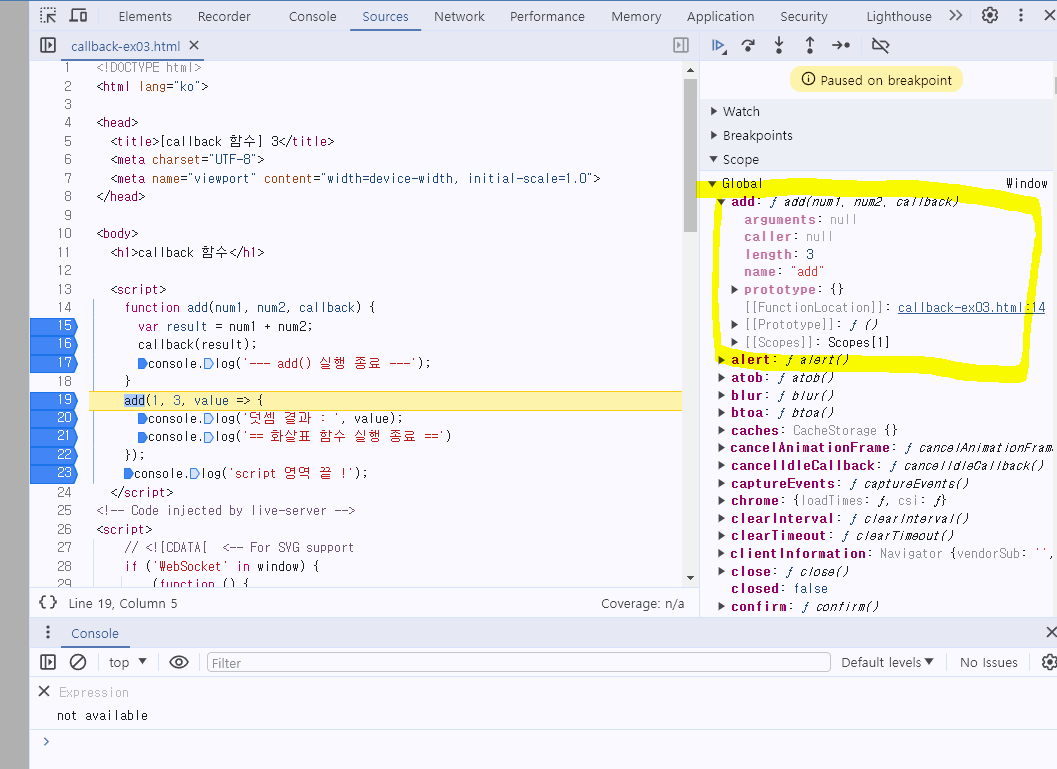Step out of current function

(x=810, y=45)
